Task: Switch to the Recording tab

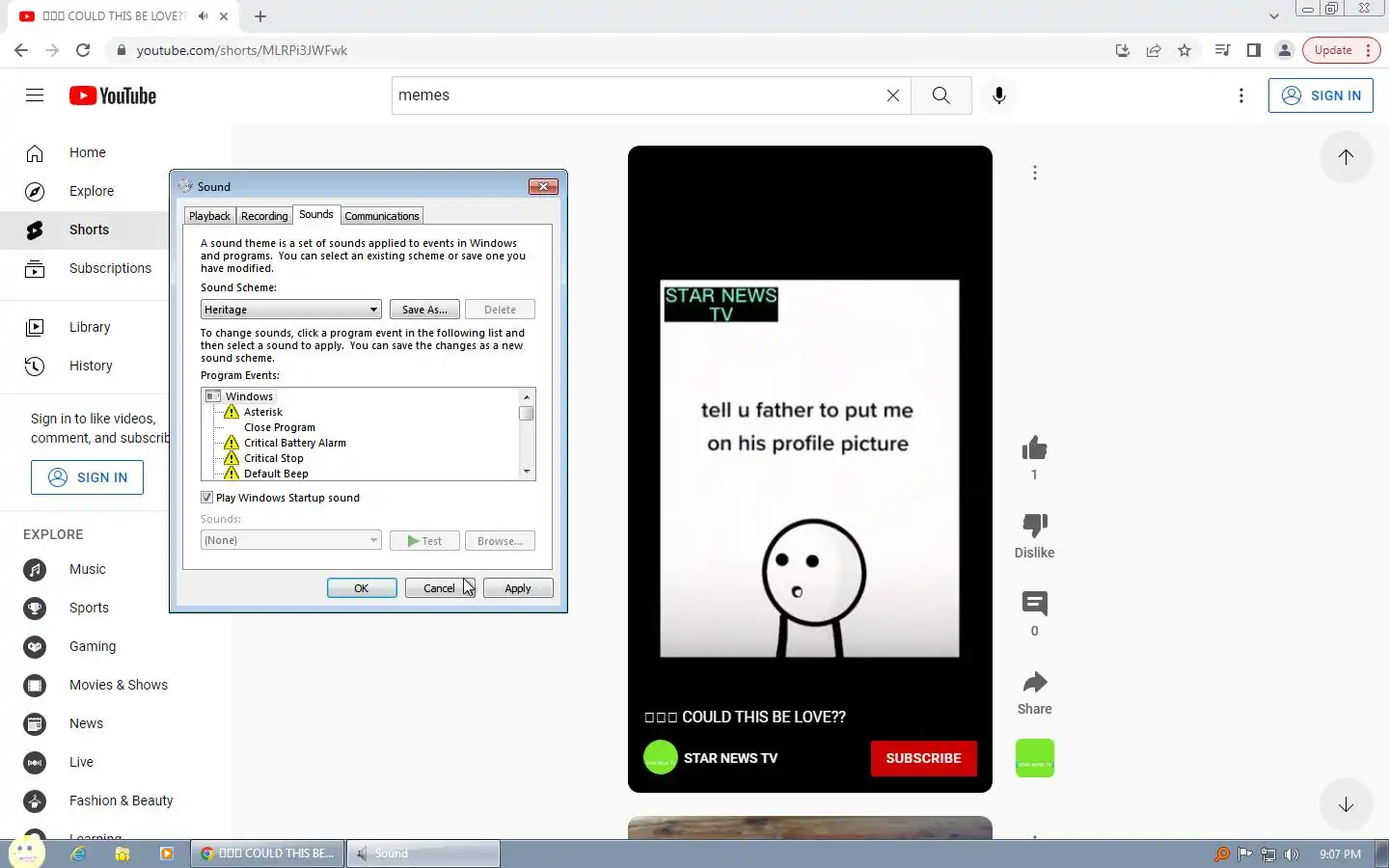Action: pyautogui.click(x=264, y=216)
